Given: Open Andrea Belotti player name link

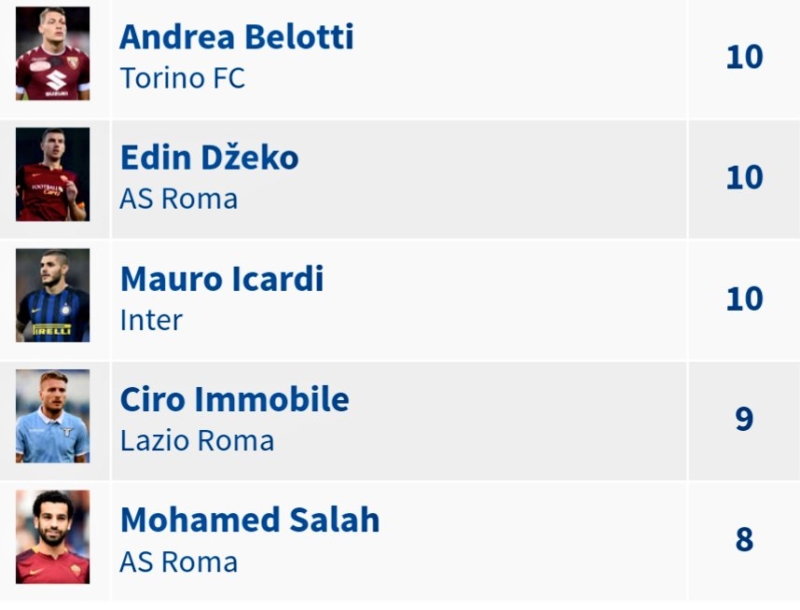Looking at the screenshot, I should pyautogui.click(x=237, y=37).
